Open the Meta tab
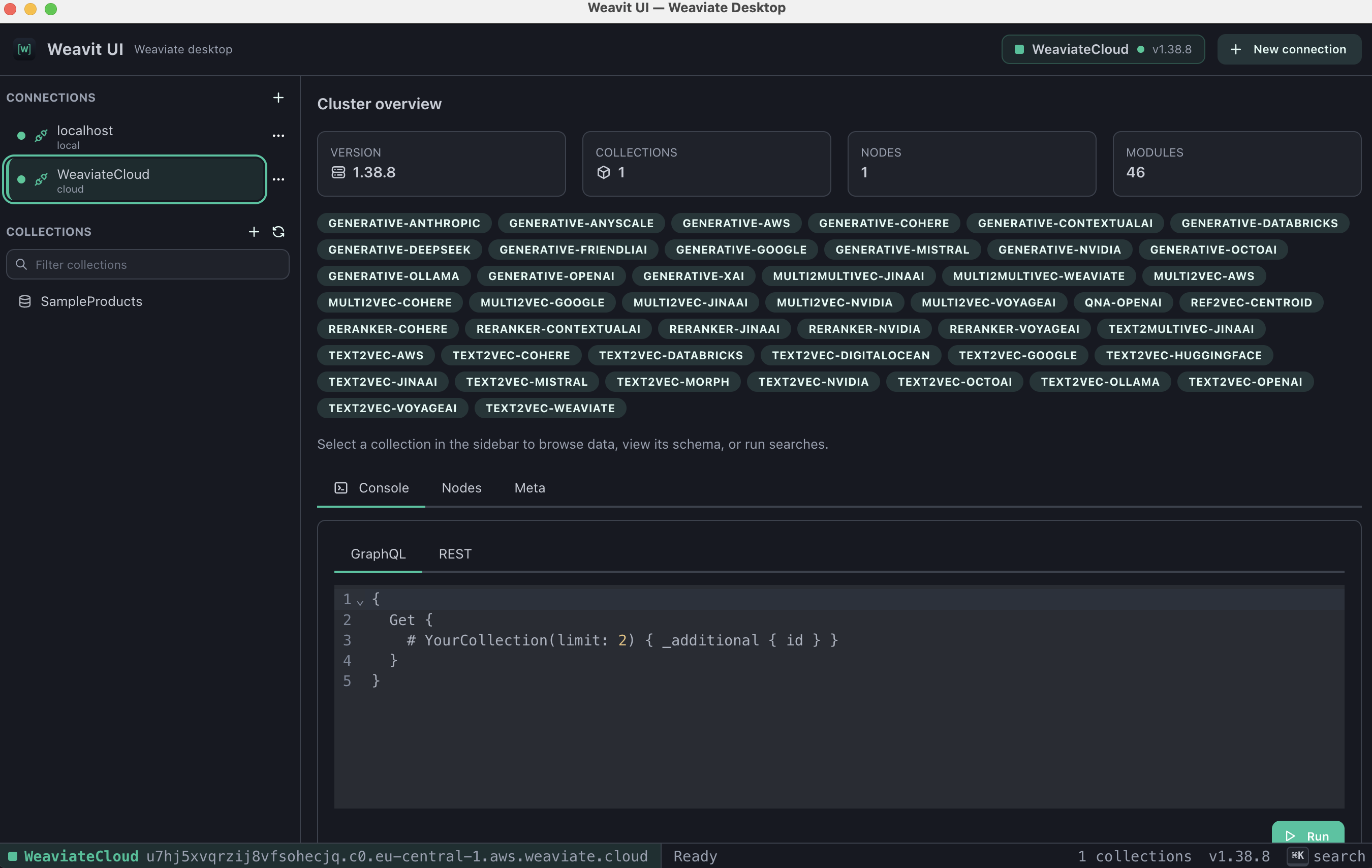The image size is (1372, 868). click(x=530, y=488)
